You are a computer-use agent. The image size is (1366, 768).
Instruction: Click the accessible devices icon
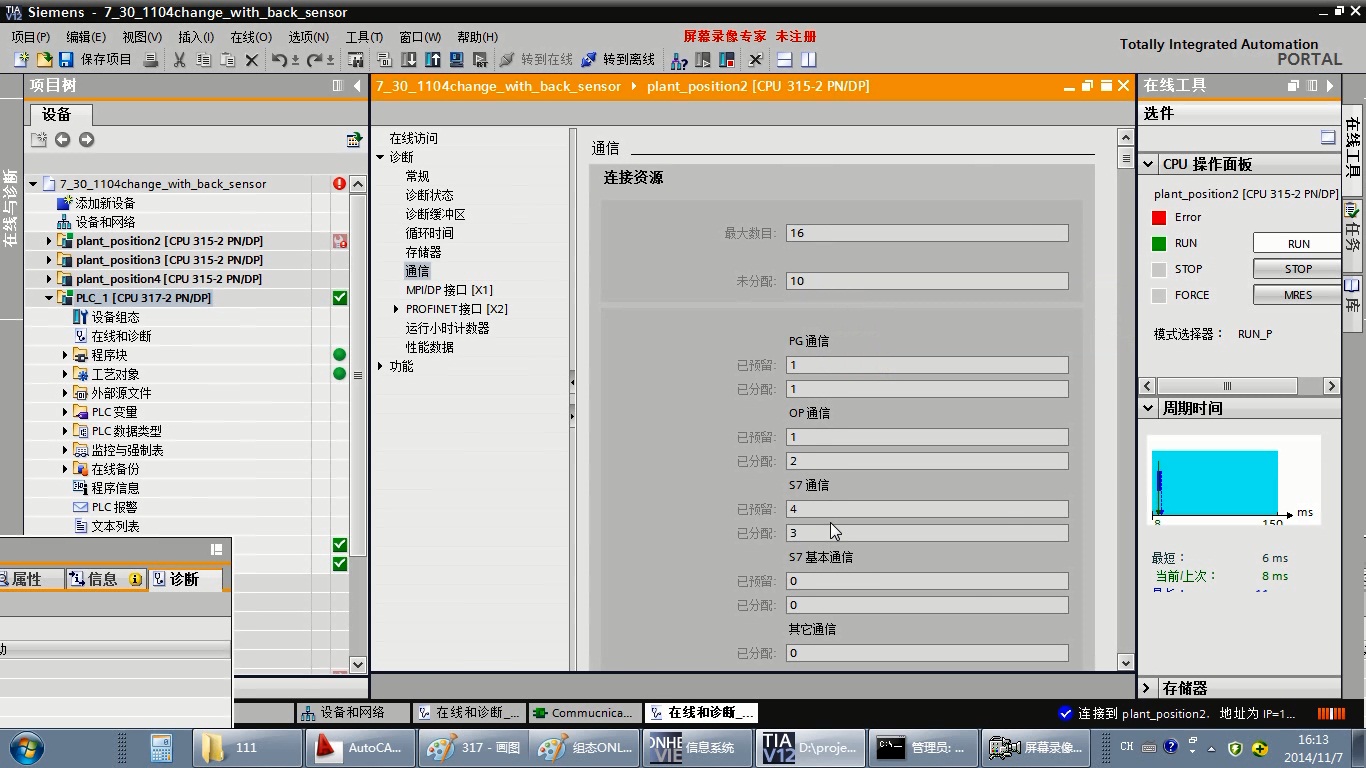[x=679, y=60]
